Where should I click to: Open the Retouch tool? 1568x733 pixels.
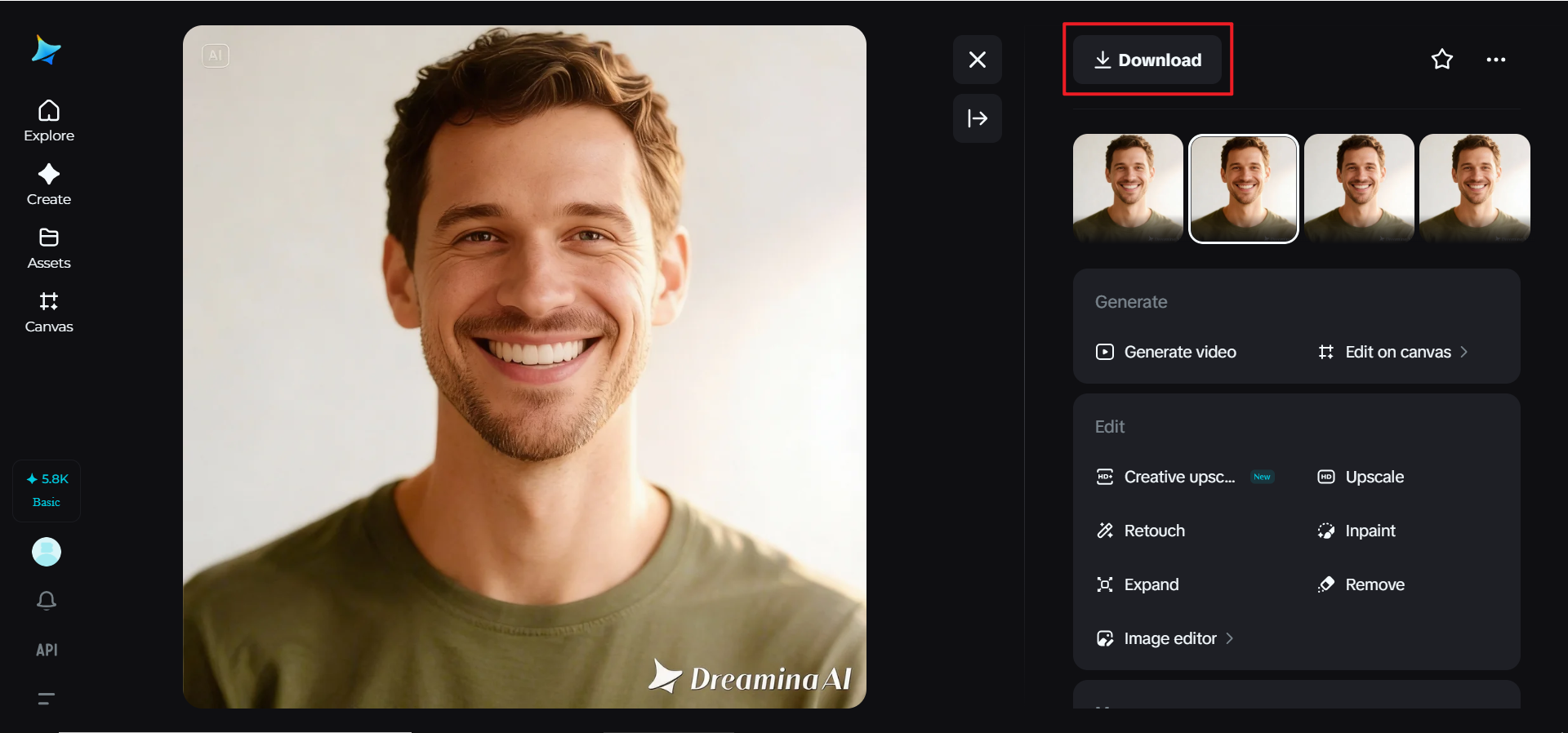1140,531
